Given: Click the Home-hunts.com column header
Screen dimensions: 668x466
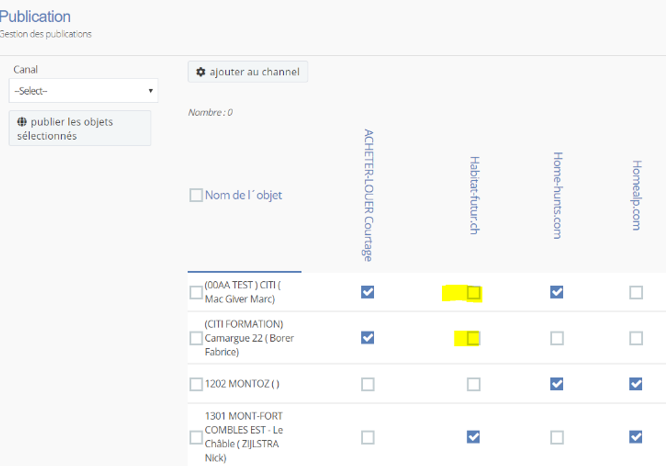Looking at the screenshot, I should (x=557, y=195).
